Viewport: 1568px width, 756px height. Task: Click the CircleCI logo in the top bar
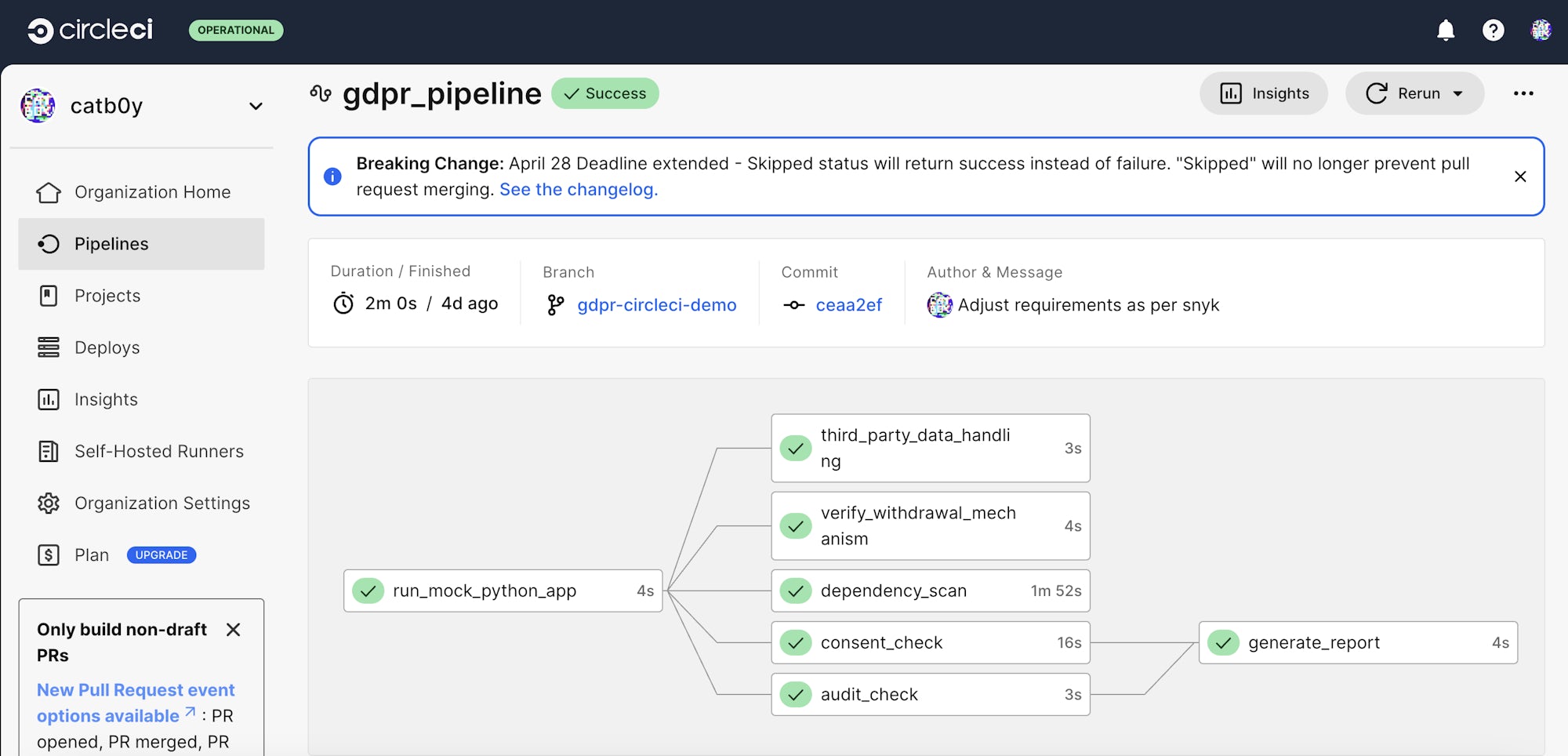pos(89,31)
